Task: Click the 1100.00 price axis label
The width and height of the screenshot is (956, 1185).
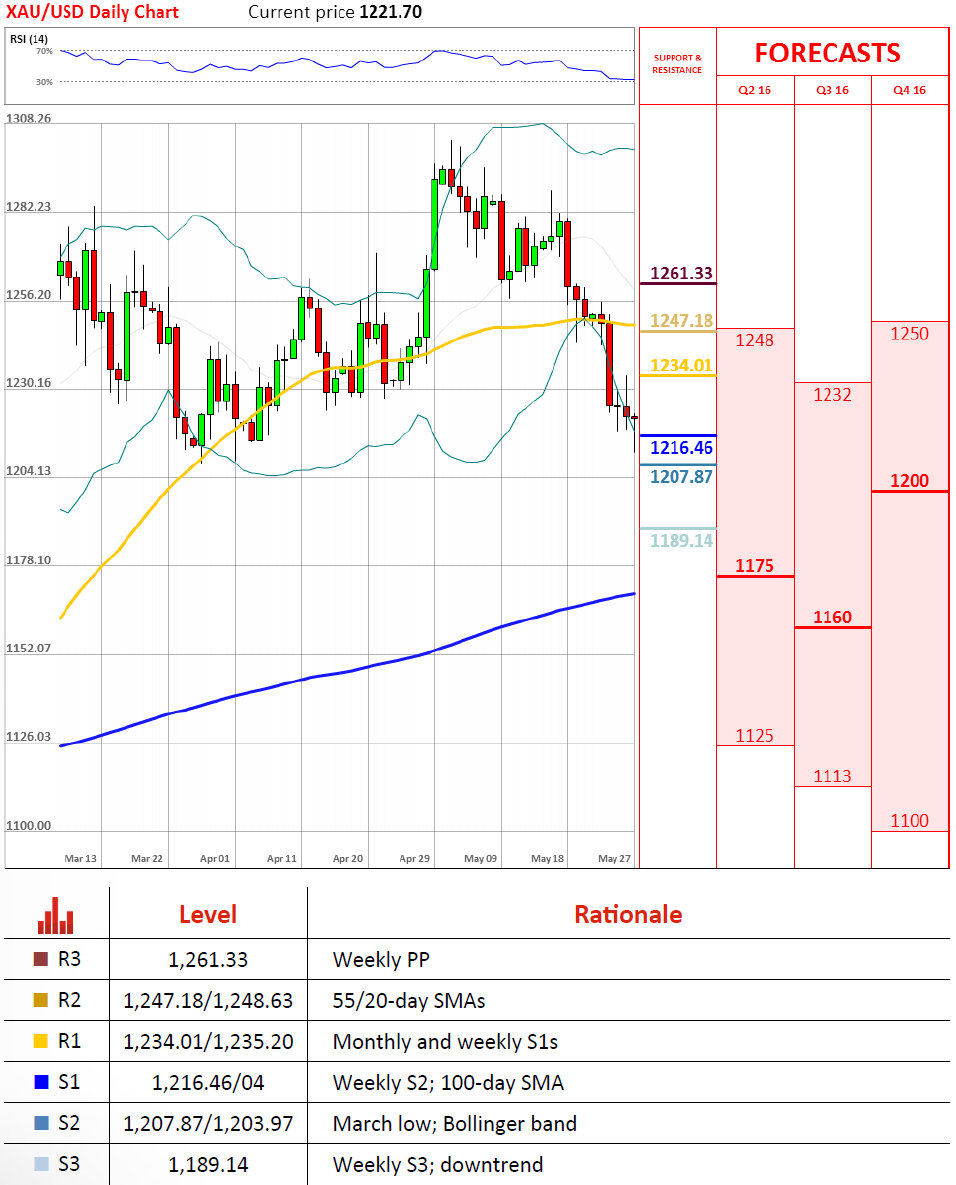Action: (x=28, y=826)
